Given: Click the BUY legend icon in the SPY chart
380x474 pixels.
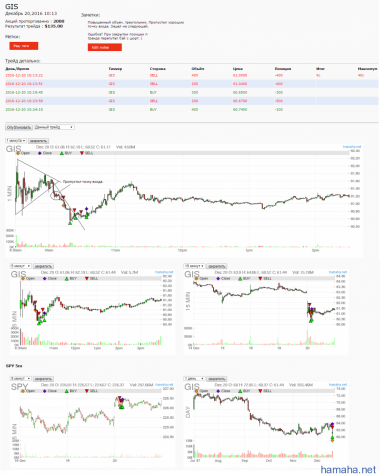Looking at the screenshot, I should 67,391.
